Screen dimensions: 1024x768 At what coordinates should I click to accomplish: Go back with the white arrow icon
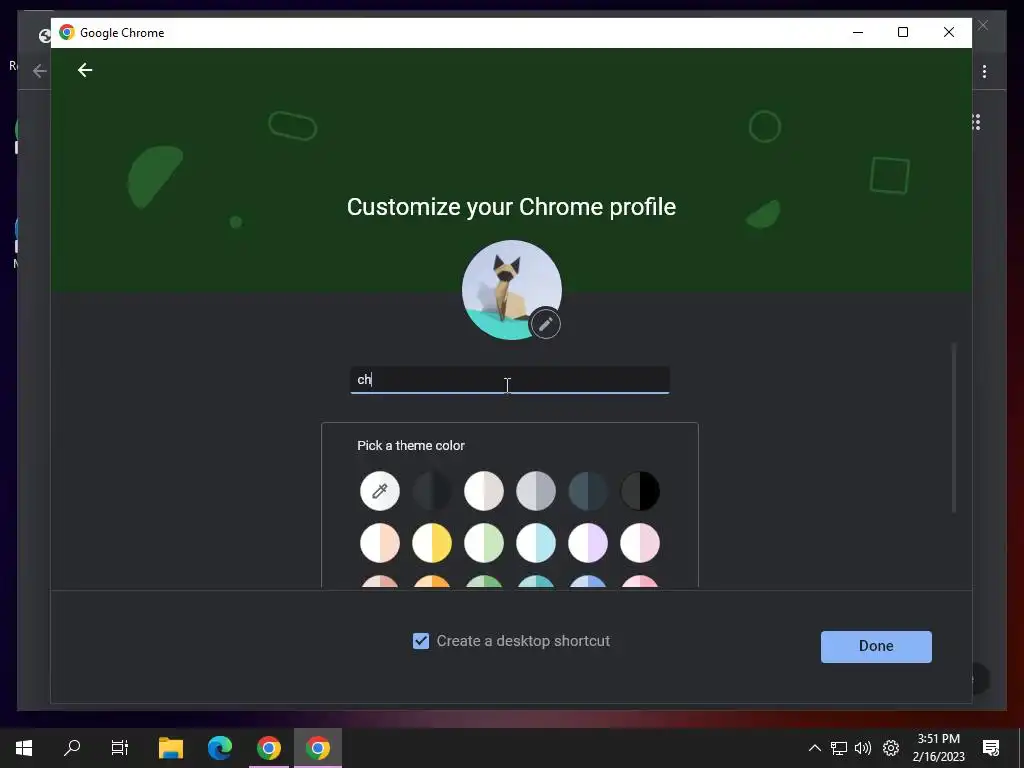click(85, 70)
